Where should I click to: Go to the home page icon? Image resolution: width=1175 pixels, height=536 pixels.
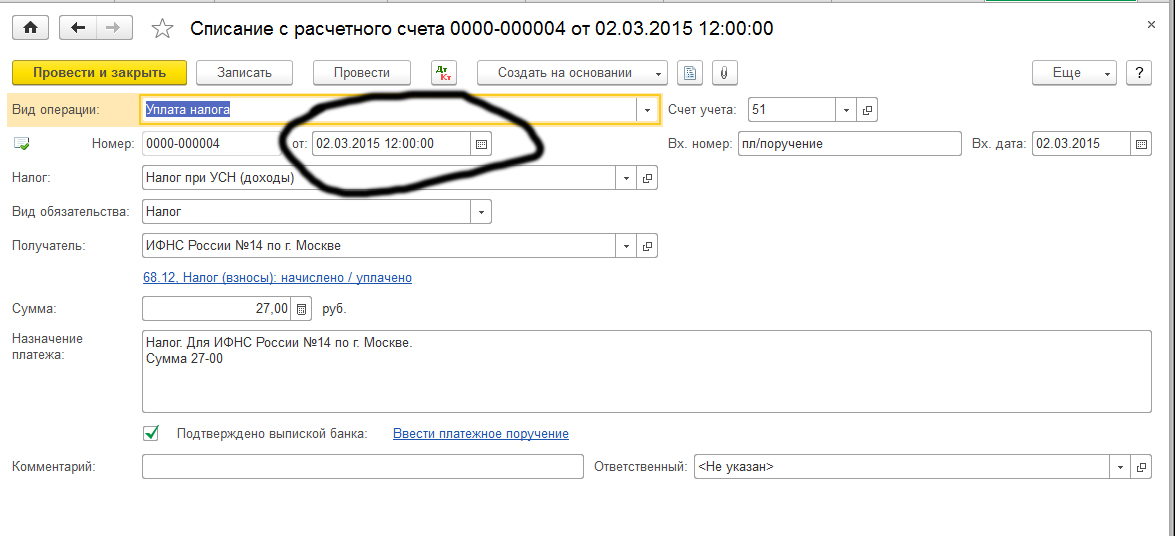[31, 28]
